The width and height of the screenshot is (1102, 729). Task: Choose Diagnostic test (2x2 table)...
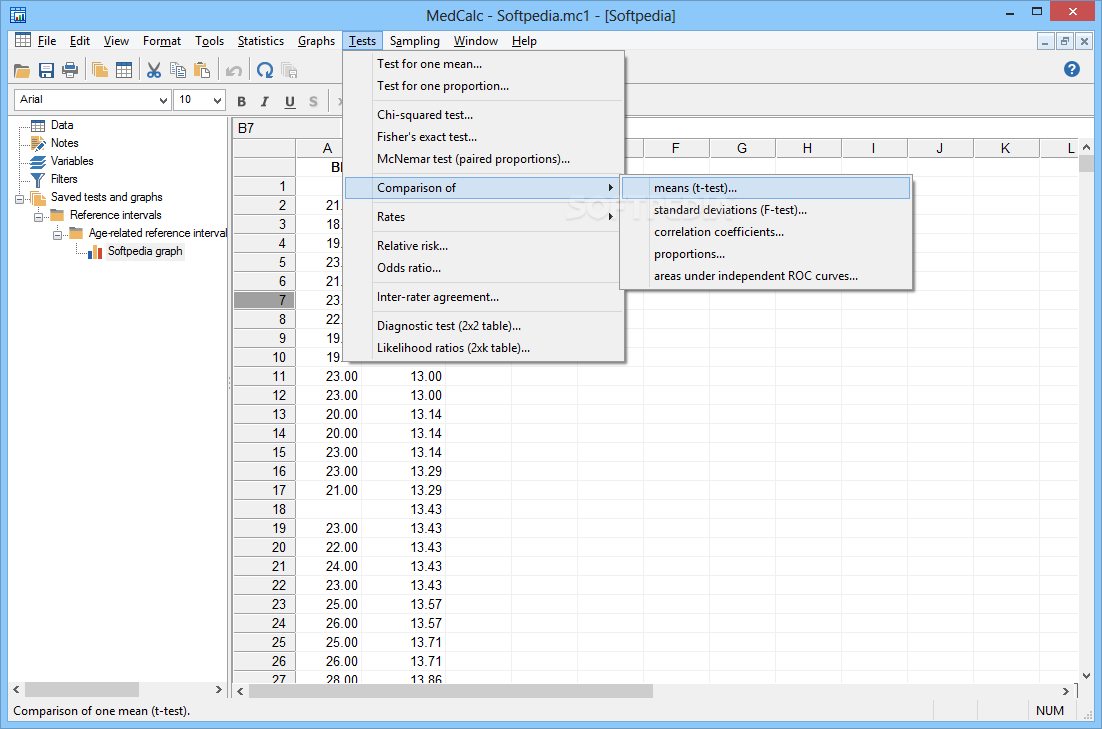(x=484, y=325)
